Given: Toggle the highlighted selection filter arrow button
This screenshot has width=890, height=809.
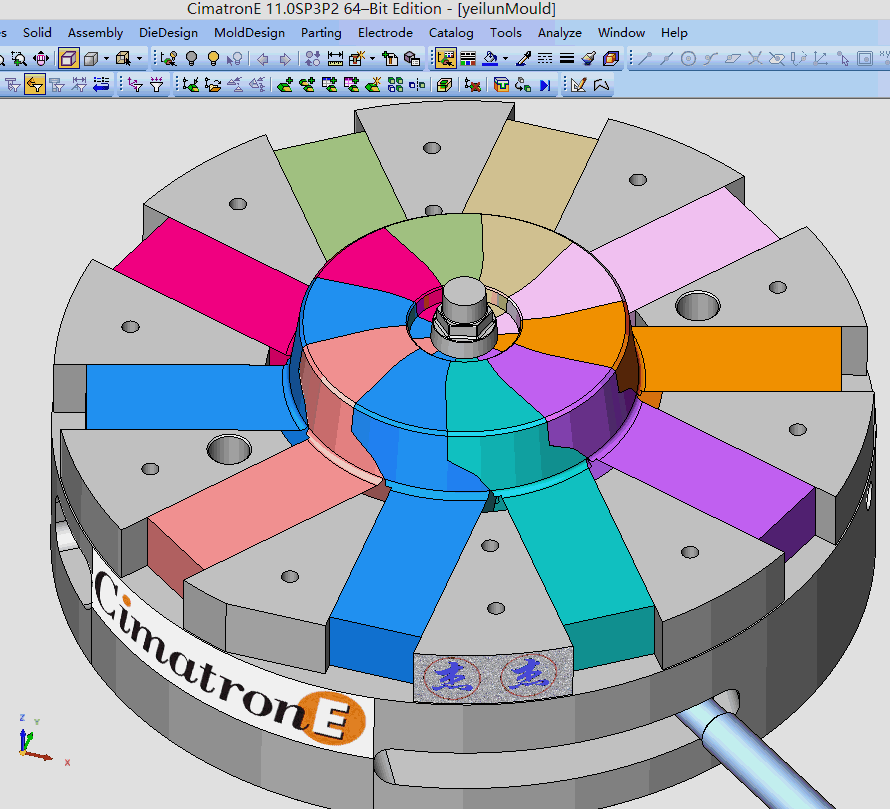Looking at the screenshot, I should tap(35, 85).
